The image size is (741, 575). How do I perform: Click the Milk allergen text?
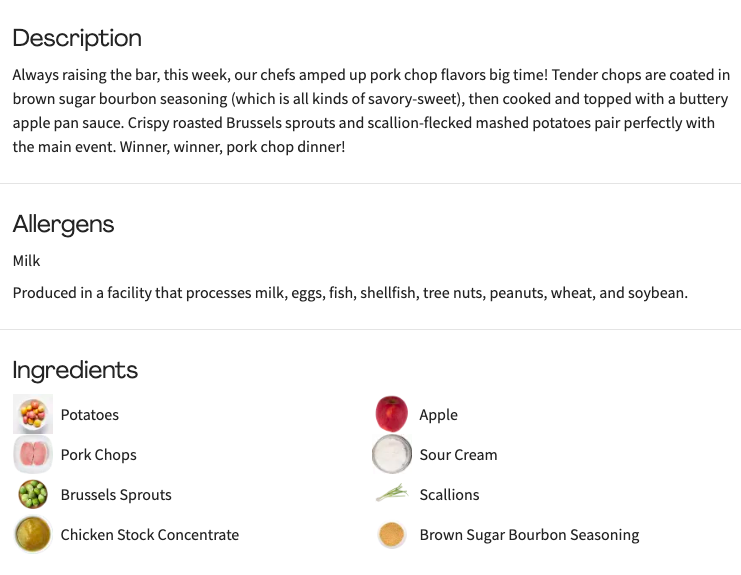tap(26, 261)
